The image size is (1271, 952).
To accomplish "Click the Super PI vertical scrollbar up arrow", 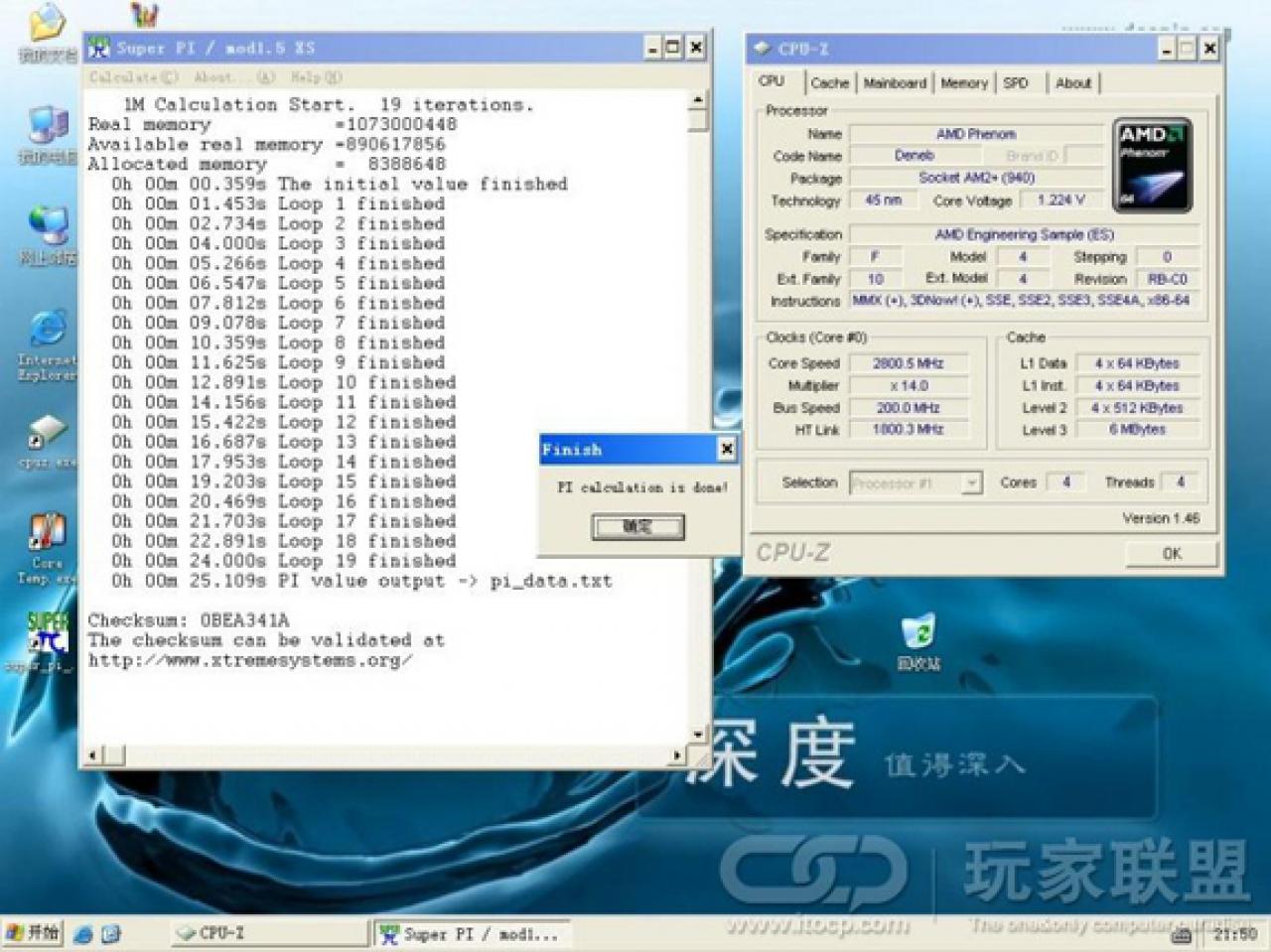I will [697, 100].
